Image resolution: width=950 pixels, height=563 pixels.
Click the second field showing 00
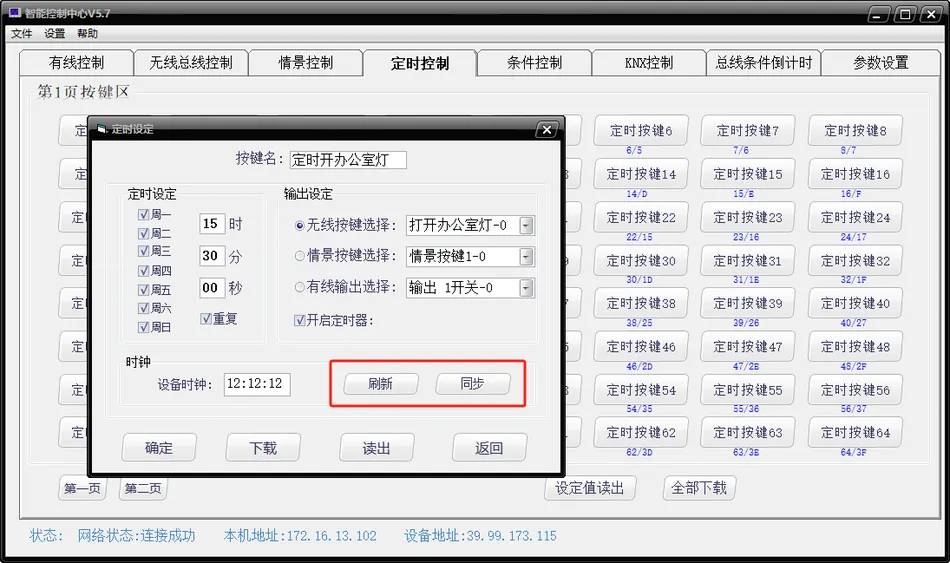[212, 288]
